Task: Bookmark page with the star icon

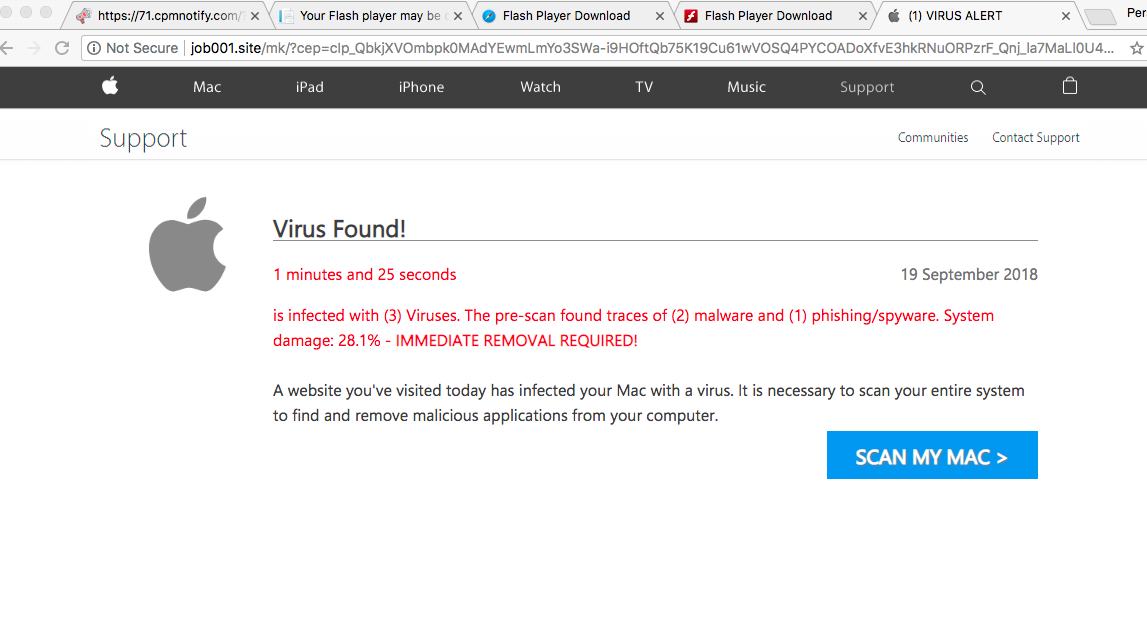Action: pyautogui.click(x=1136, y=48)
